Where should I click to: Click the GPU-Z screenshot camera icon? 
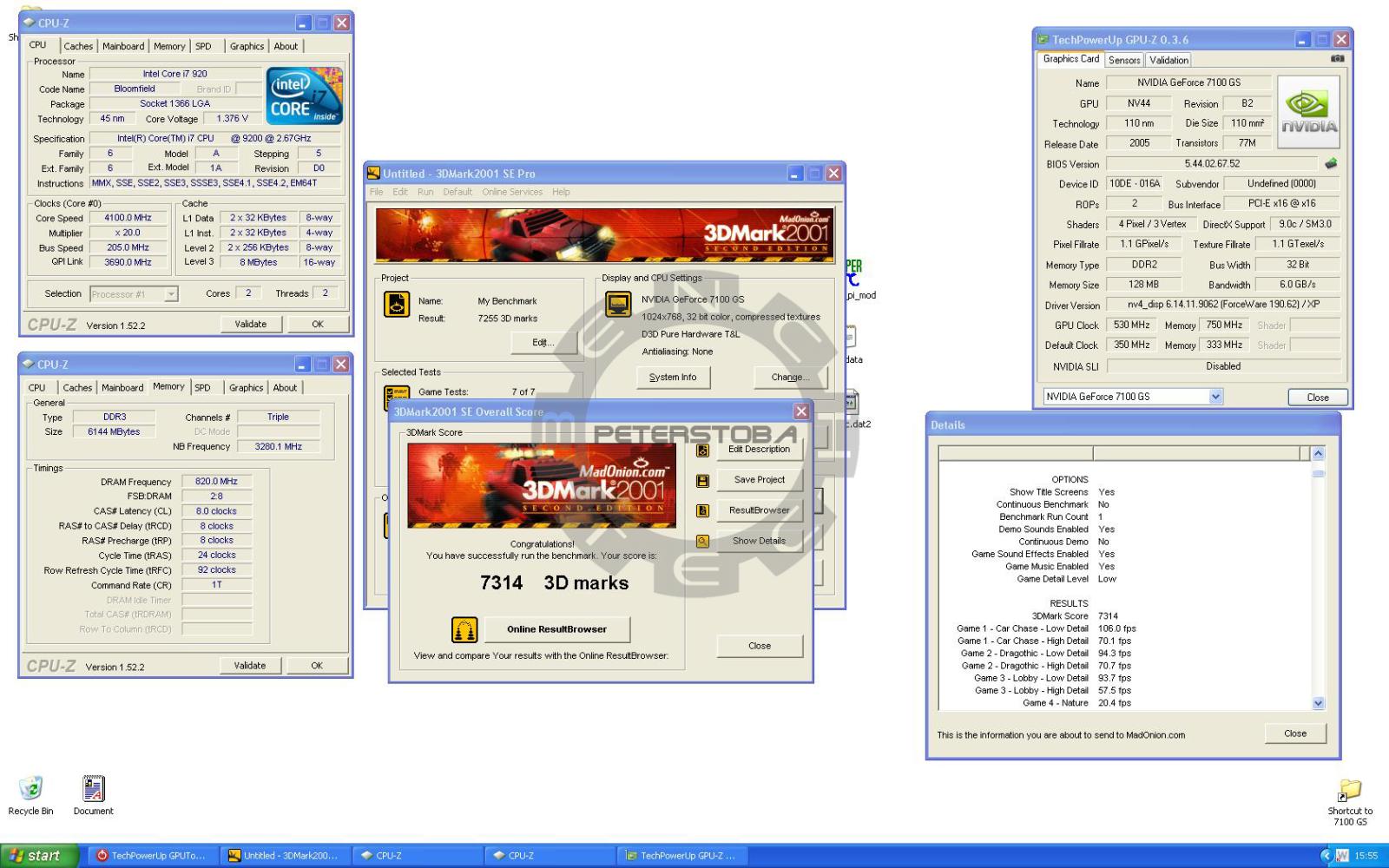coord(1337,59)
